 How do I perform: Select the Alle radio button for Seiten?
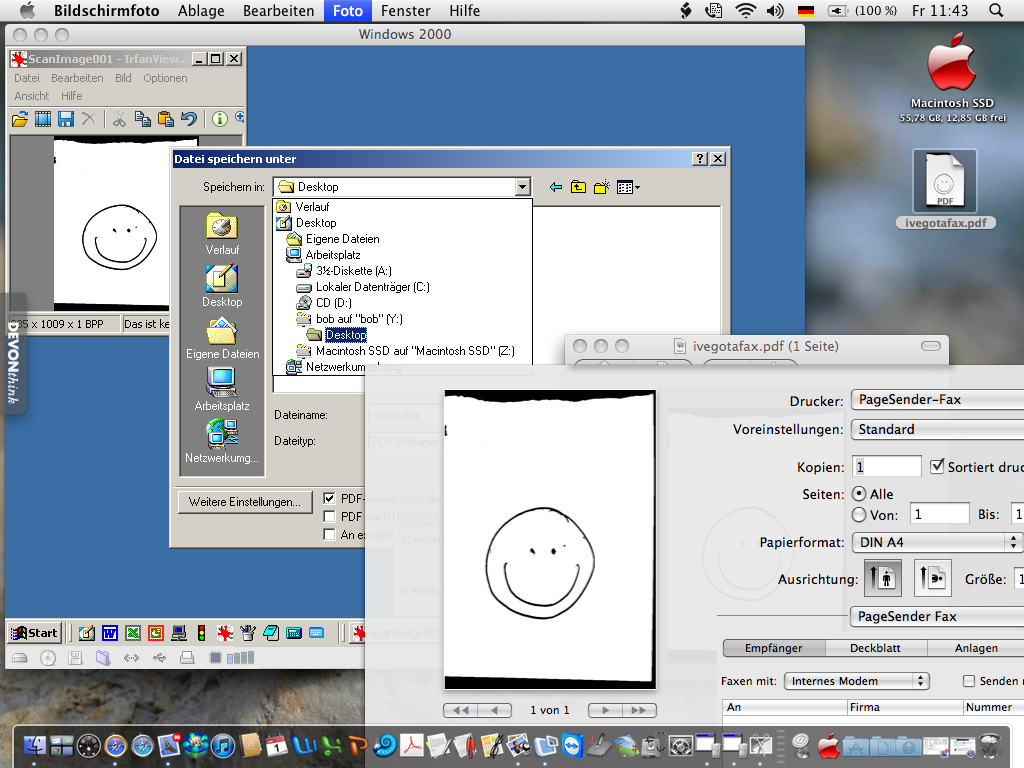click(x=857, y=493)
